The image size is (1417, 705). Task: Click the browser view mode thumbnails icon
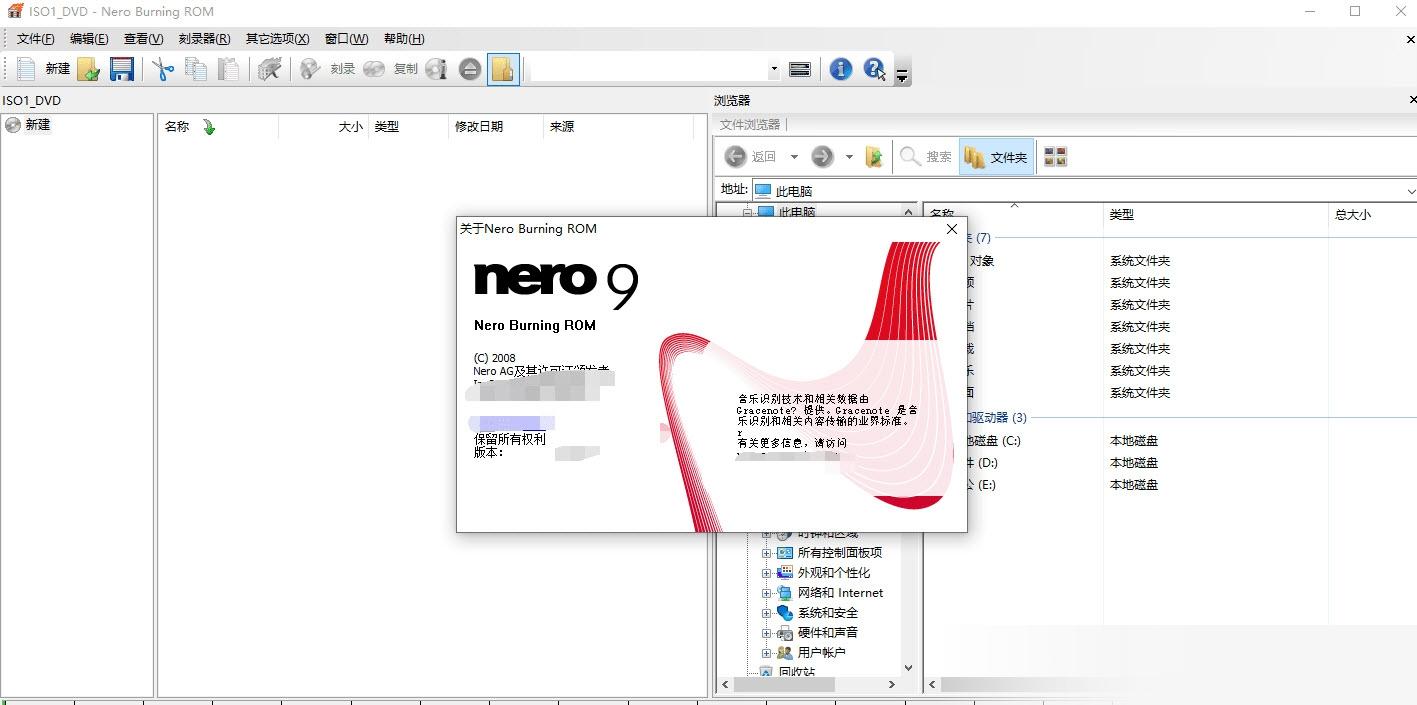[x=1055, y=157]
